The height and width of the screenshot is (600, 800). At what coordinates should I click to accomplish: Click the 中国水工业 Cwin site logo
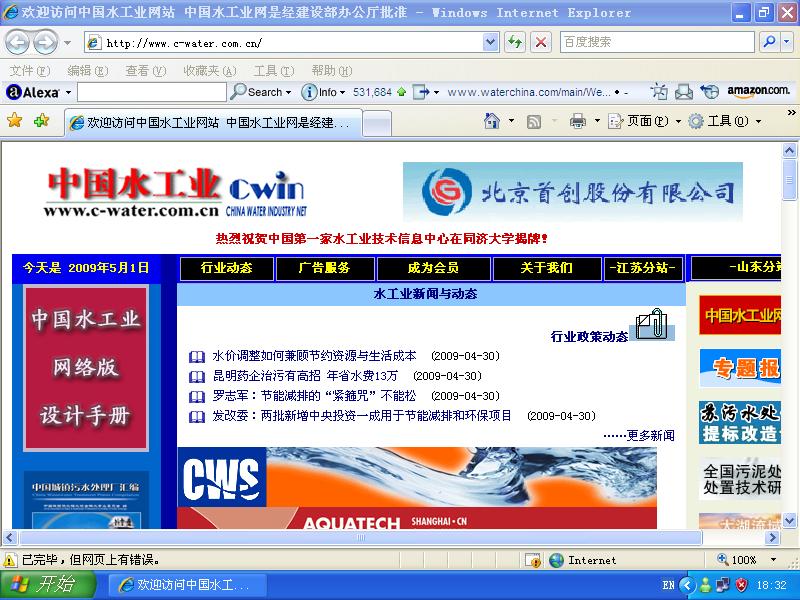176,192
